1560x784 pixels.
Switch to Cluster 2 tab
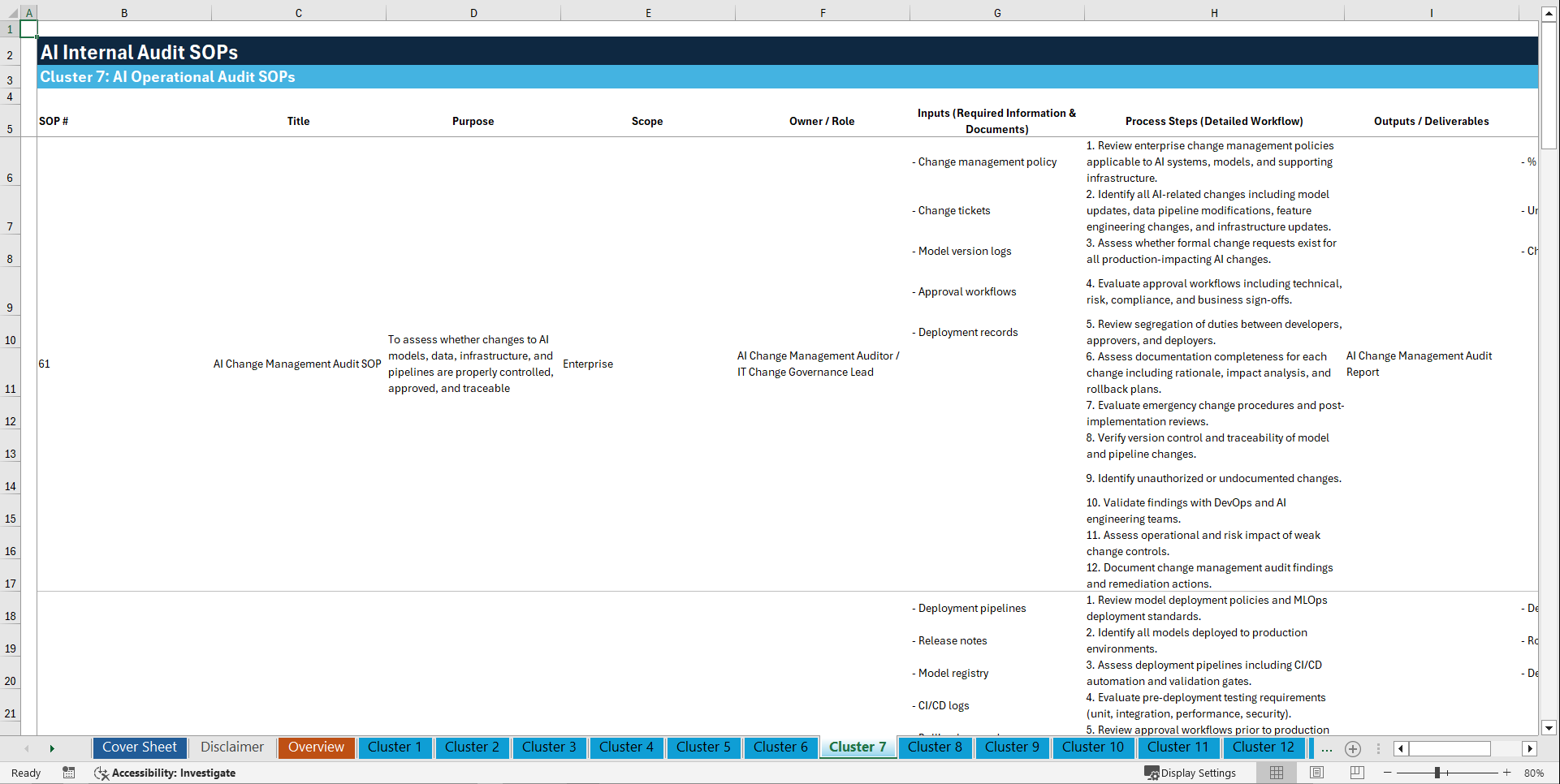point(472,747)
